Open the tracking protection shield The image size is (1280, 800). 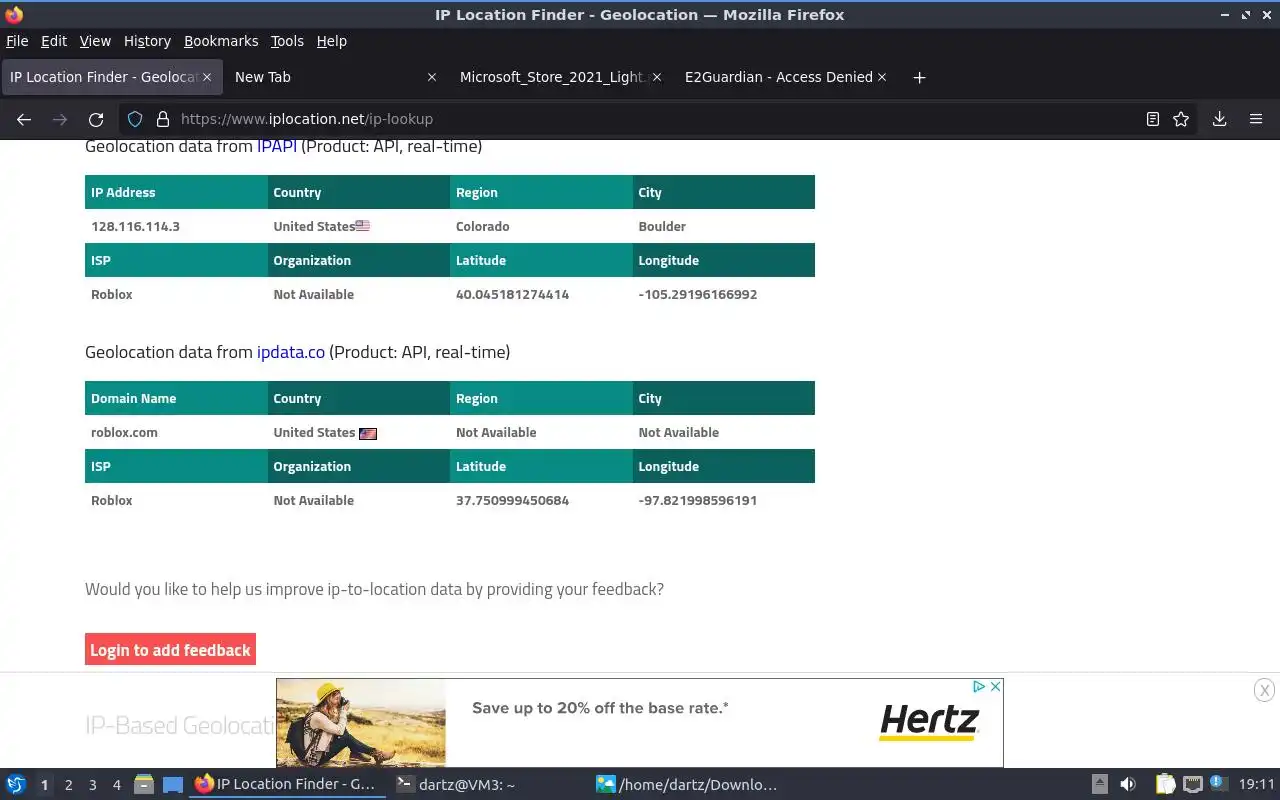135,119
